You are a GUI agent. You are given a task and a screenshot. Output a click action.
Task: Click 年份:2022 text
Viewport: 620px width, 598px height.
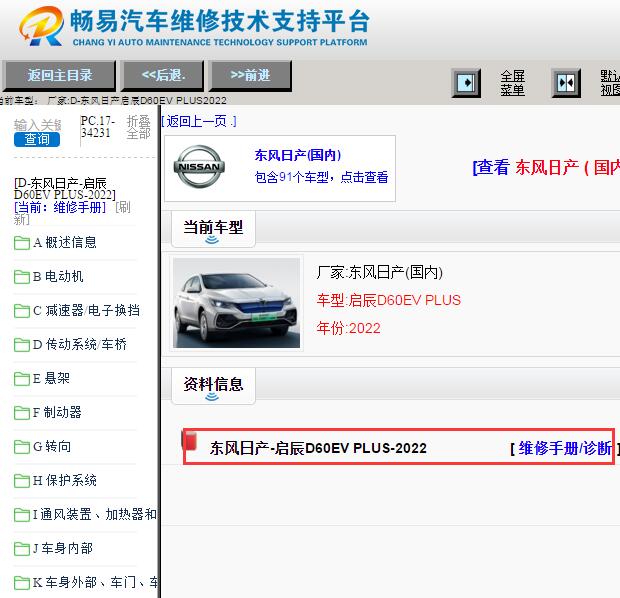348,328
